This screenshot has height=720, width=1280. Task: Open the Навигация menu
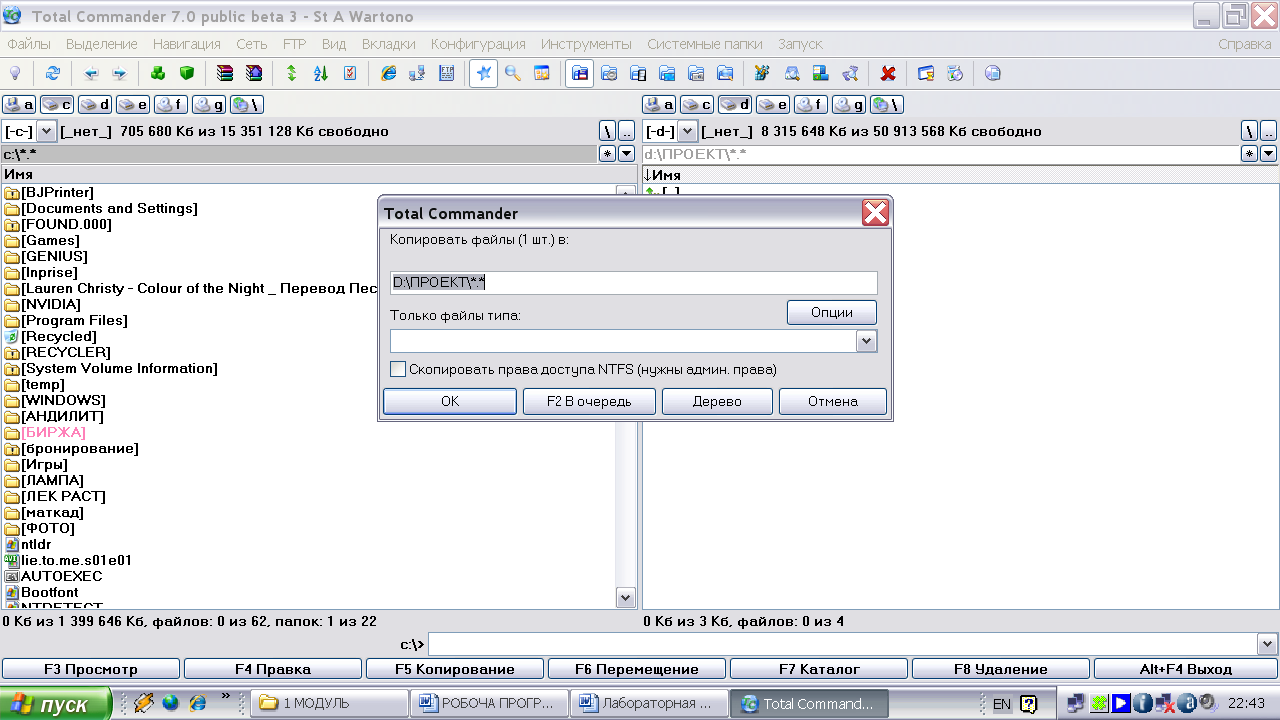(187, 44)
